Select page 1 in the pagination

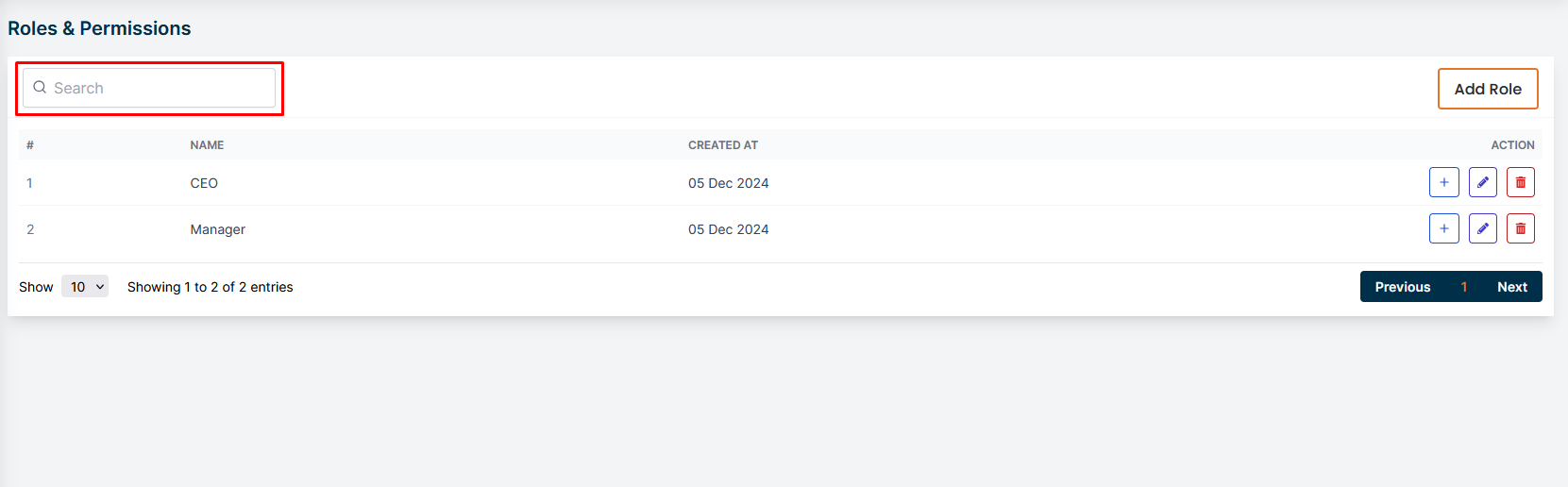tap(1463, 287)
